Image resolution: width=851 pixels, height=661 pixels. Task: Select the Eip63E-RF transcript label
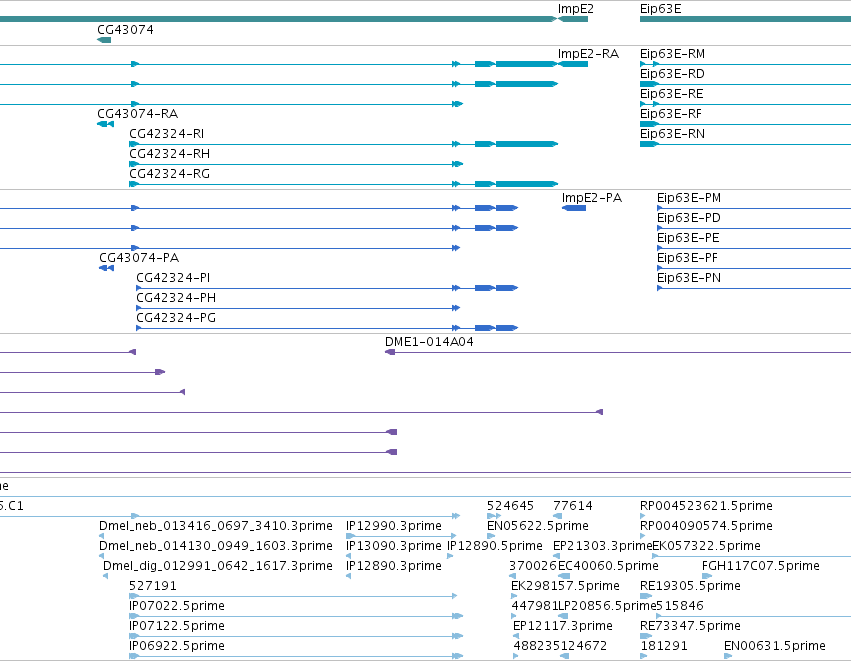(x=671, y=114)
